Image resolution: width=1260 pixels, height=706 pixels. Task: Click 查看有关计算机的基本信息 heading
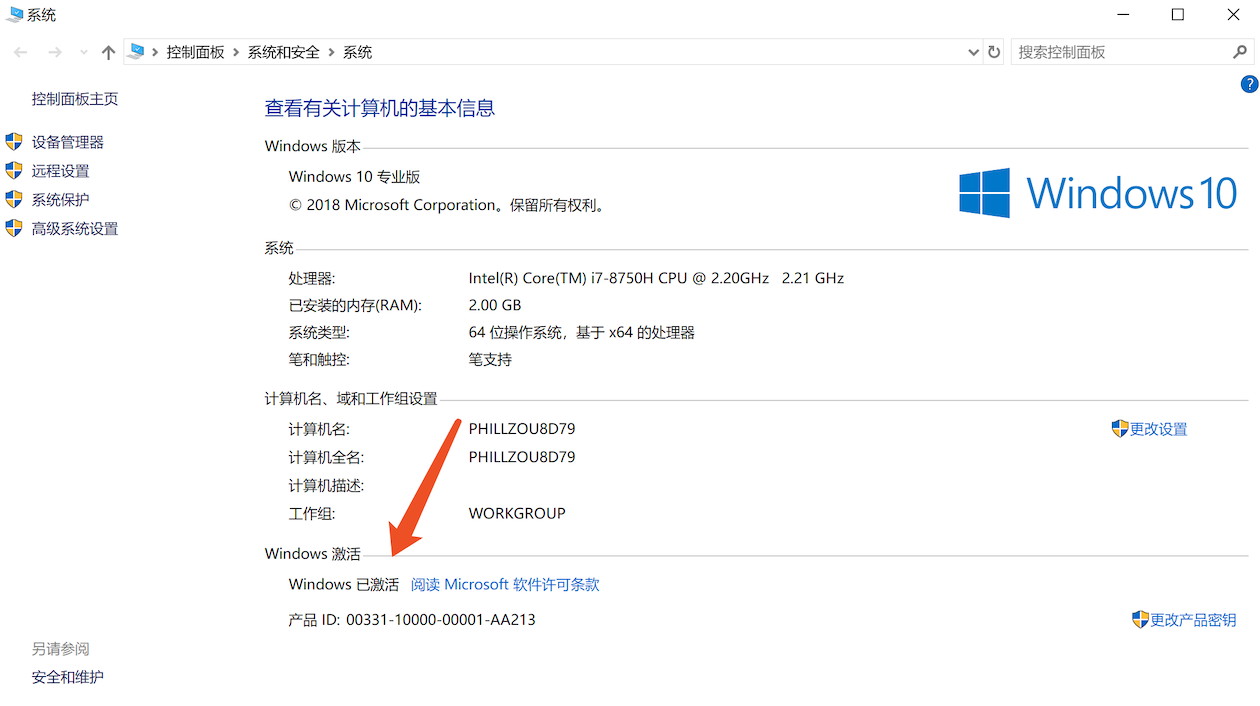[380, 108]
